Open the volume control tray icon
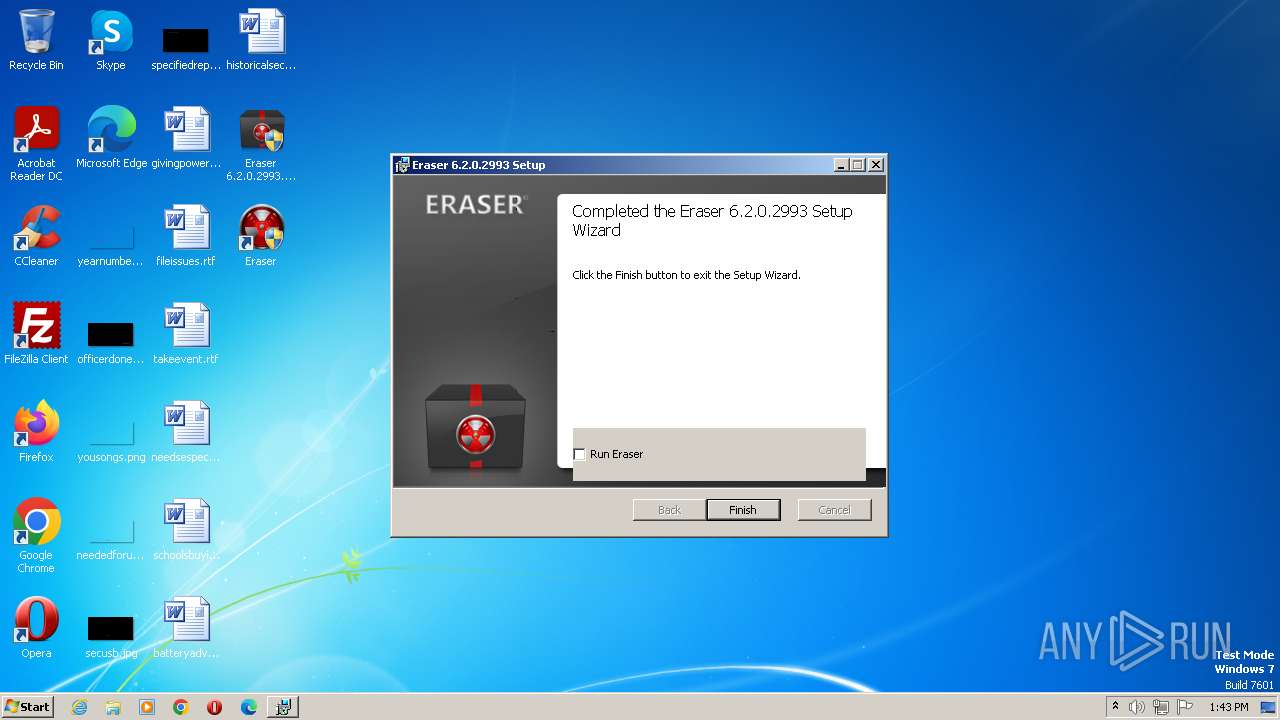The image size is (1280, 720). pyautogui.click(x=1137, y=707)
